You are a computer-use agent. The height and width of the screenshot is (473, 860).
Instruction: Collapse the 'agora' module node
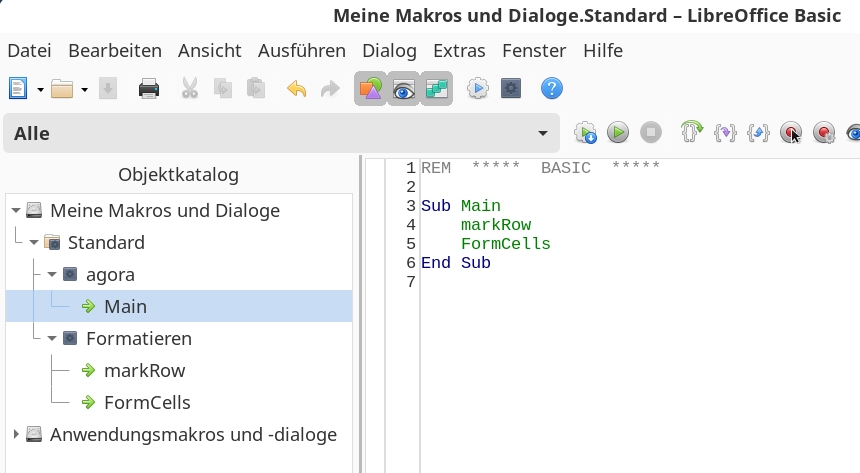[x=52, y=274]
